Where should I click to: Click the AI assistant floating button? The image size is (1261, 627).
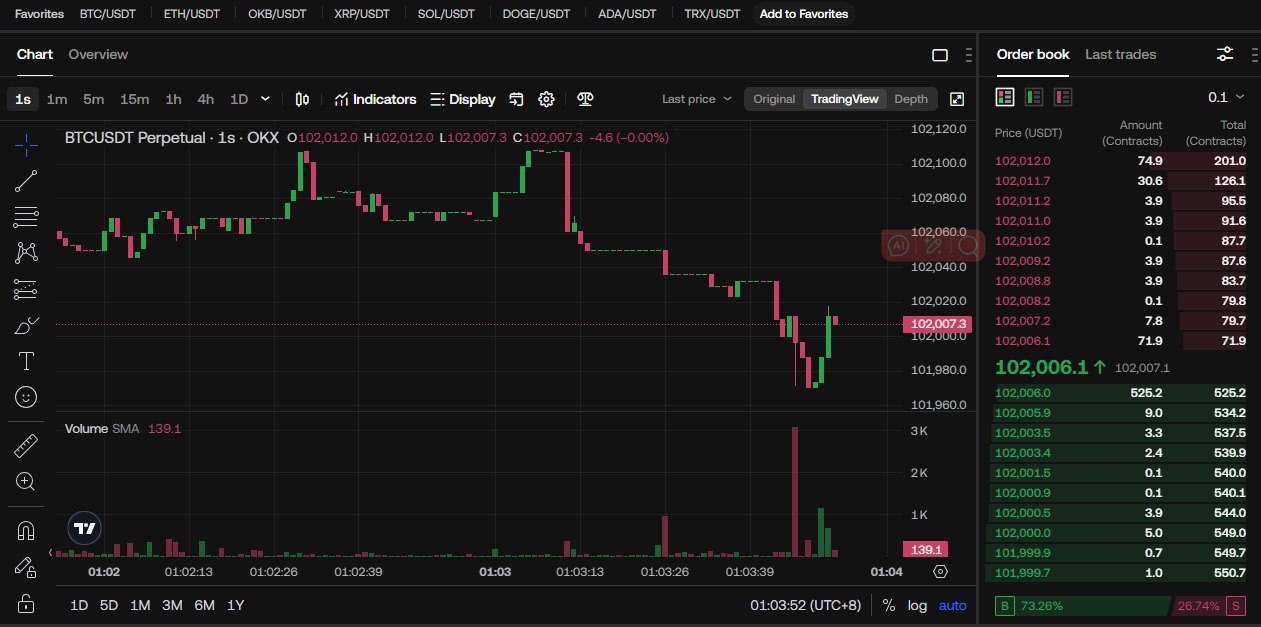pyautogui.click(x=898, y=245)
